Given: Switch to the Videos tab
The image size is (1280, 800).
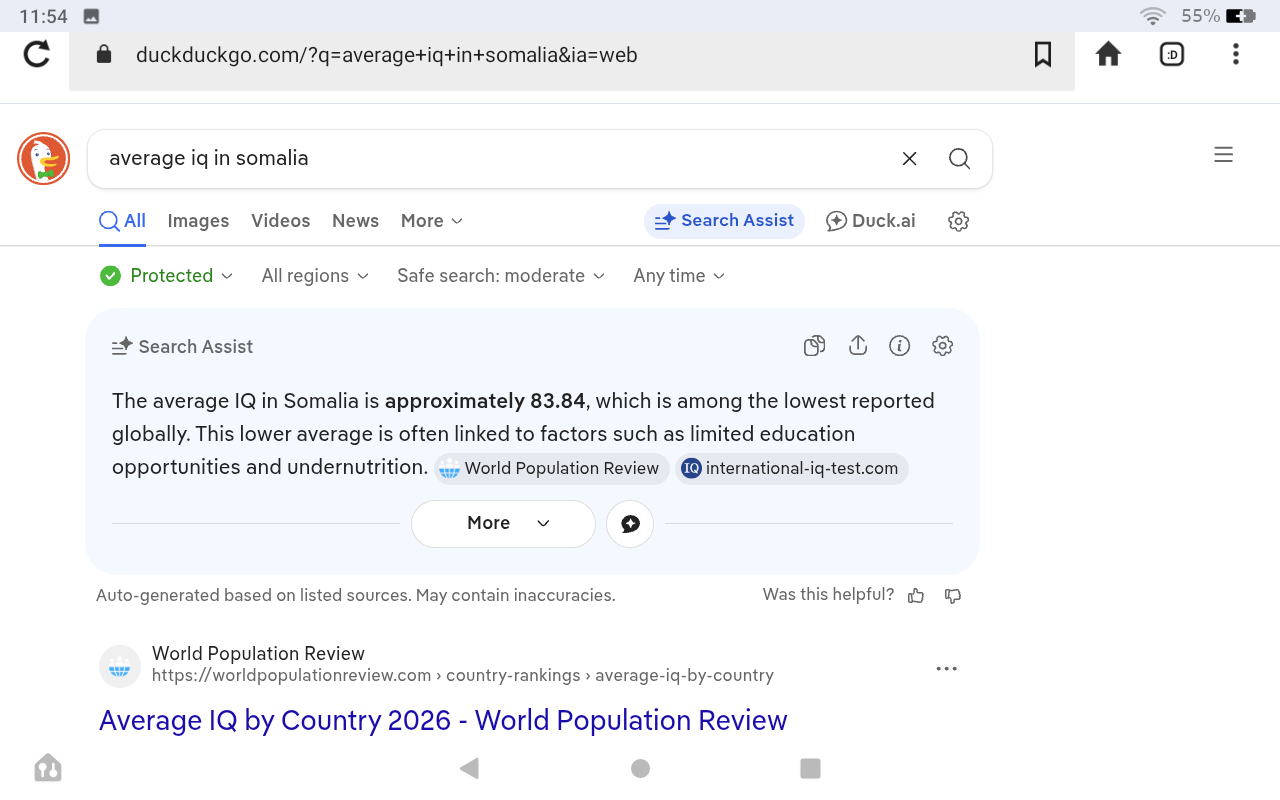Looking at the screenshot, I should click(x=280, y=221).
